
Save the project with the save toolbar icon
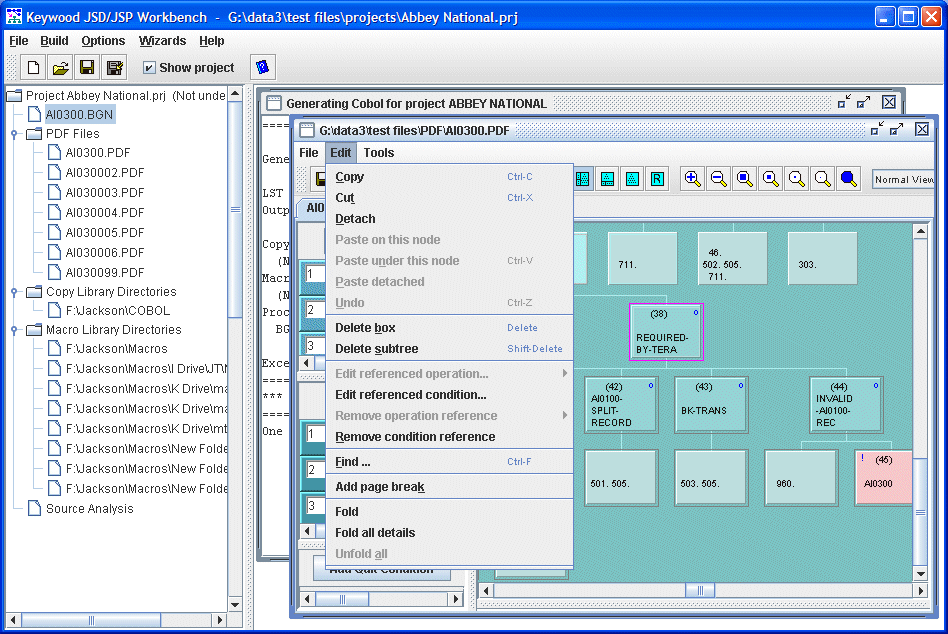(x=86, y=66)
